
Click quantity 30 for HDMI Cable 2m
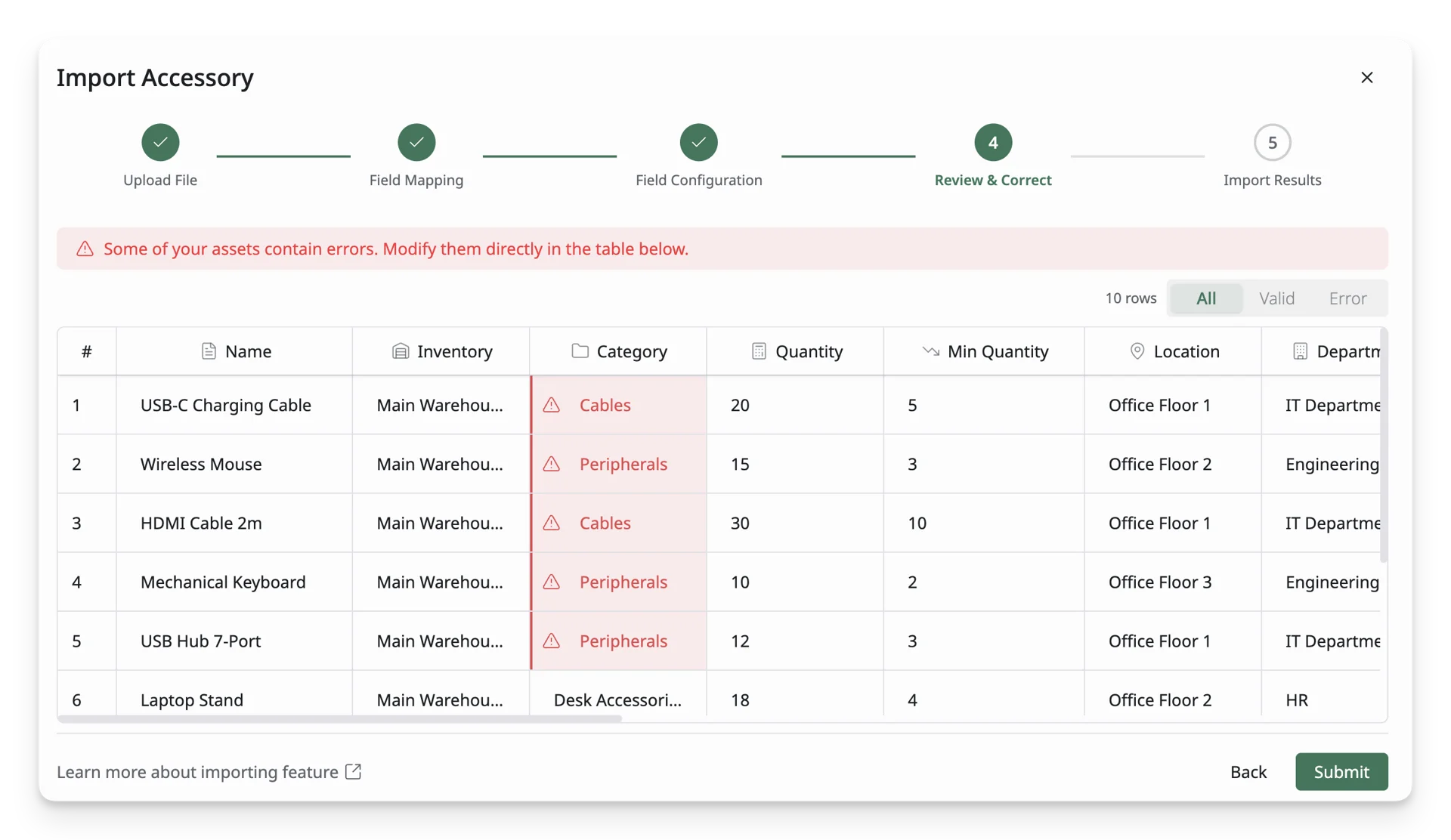795,523
